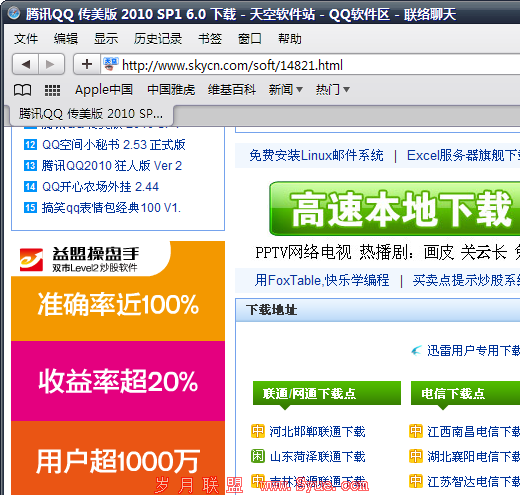The width and height of the screenshot is (520, 495).
Task: Click the 收益率超20% pink ad banner
Action: pyautogui.click(x=118, y=381)
